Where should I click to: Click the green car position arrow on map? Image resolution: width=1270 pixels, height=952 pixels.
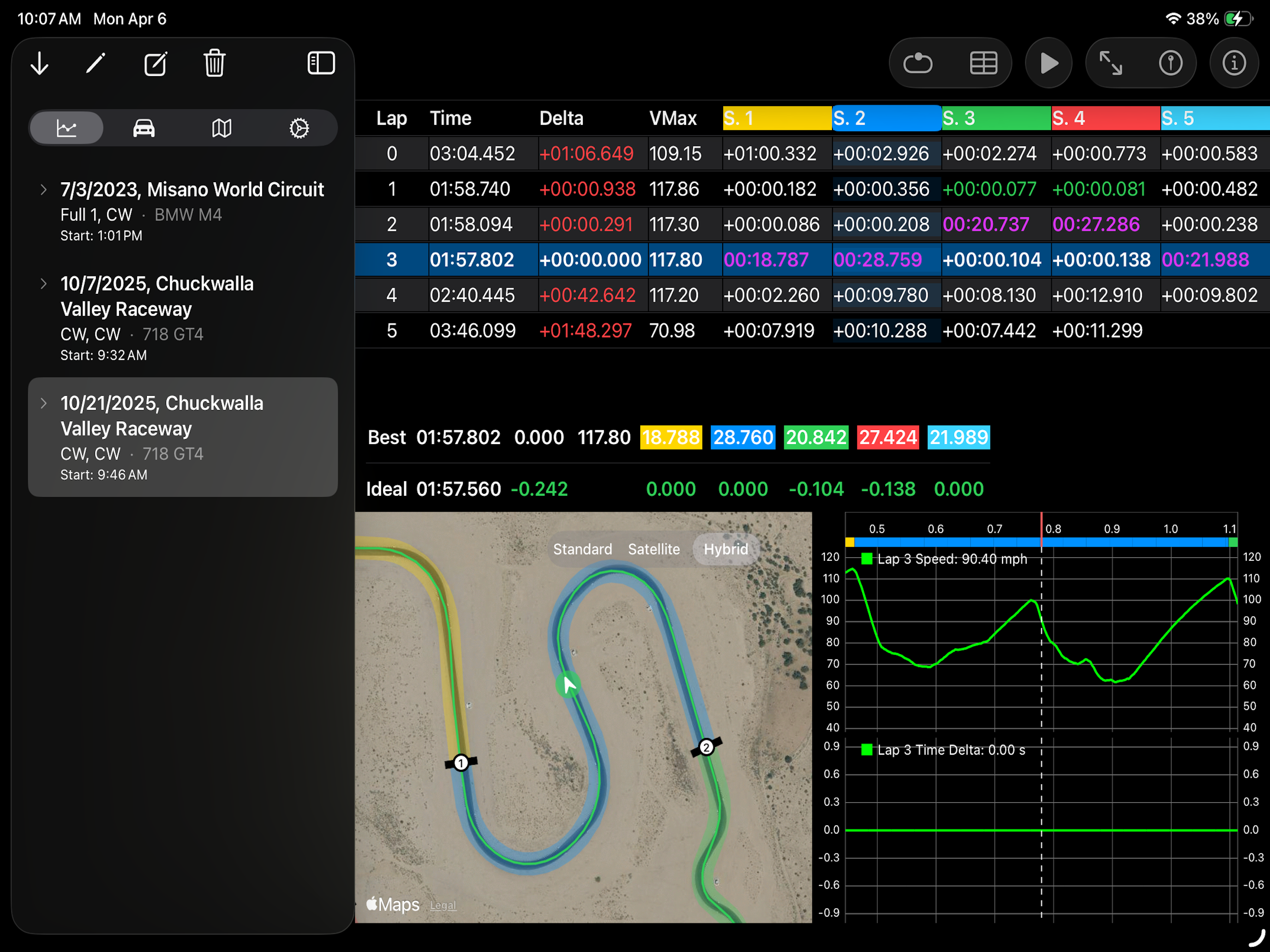(568, 685)
